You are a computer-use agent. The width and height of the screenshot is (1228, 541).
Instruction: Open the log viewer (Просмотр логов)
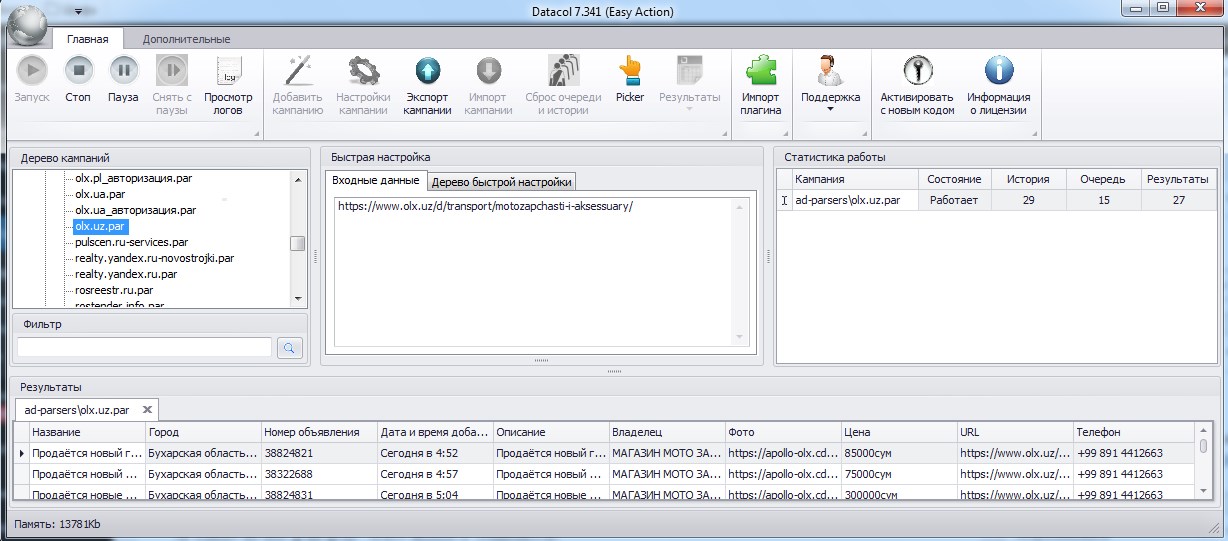pos(228,72)
